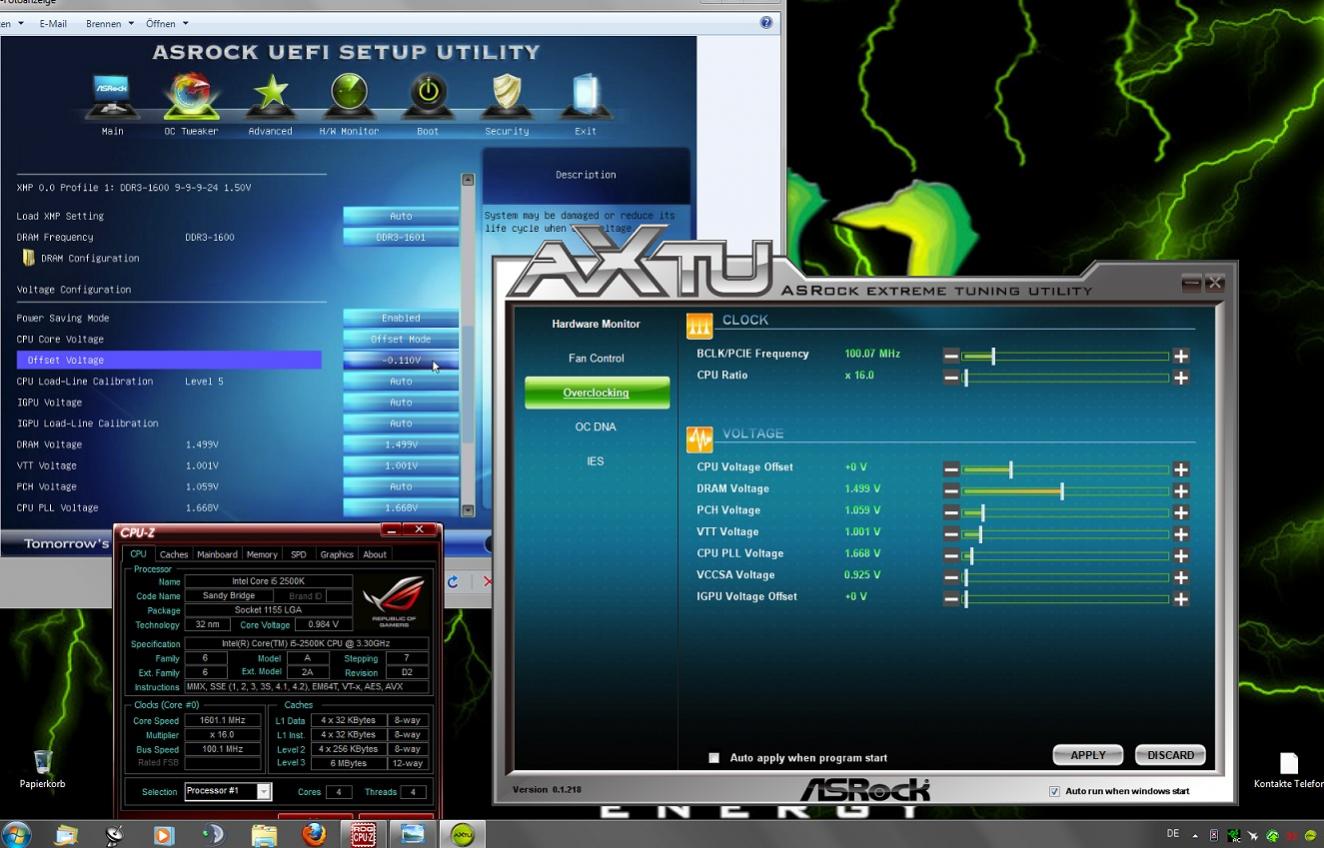
Task: Open the Power Saving Mode Enabled field
Action: click(x=401, y=318)
